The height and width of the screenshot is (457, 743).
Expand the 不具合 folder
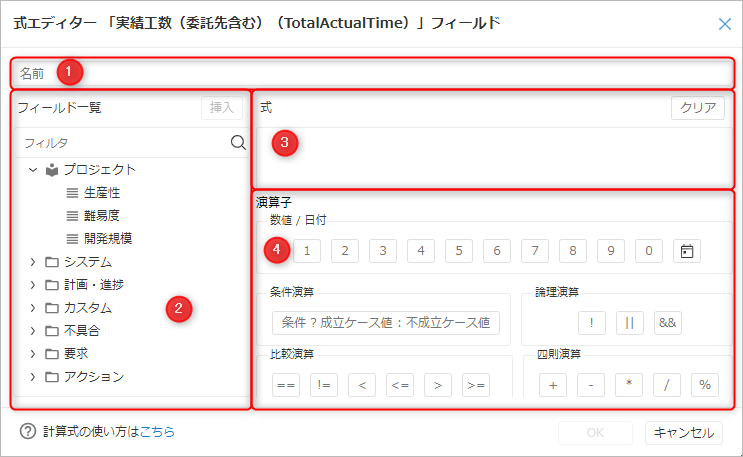point(33,331)
